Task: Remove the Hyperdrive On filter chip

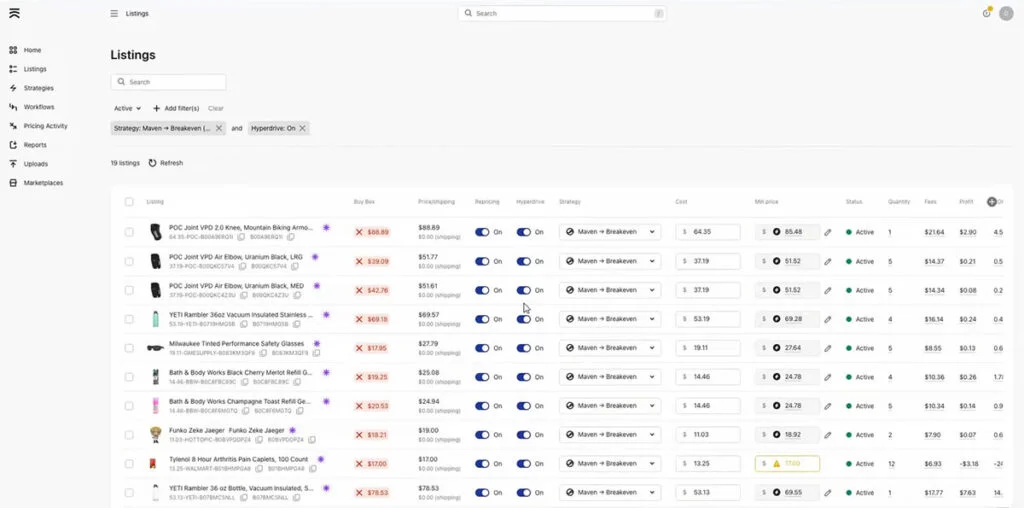Action: 302,128
